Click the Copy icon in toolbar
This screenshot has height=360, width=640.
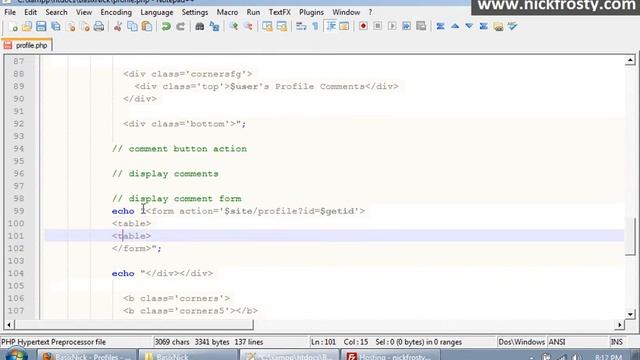(132, 27)
